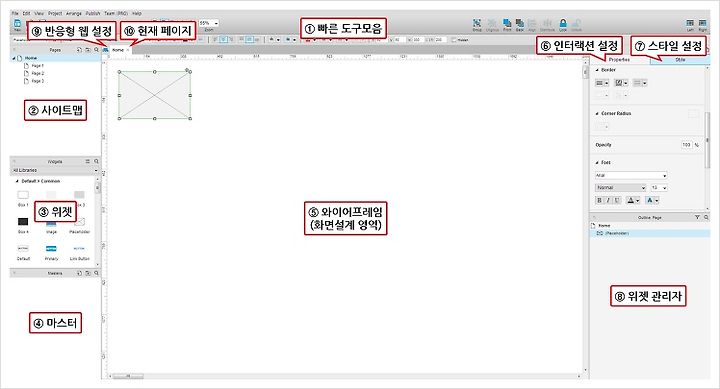This screenshot has height=389, width=720.
Task: Toggle Bold in Font section
Action: (599, 200)
